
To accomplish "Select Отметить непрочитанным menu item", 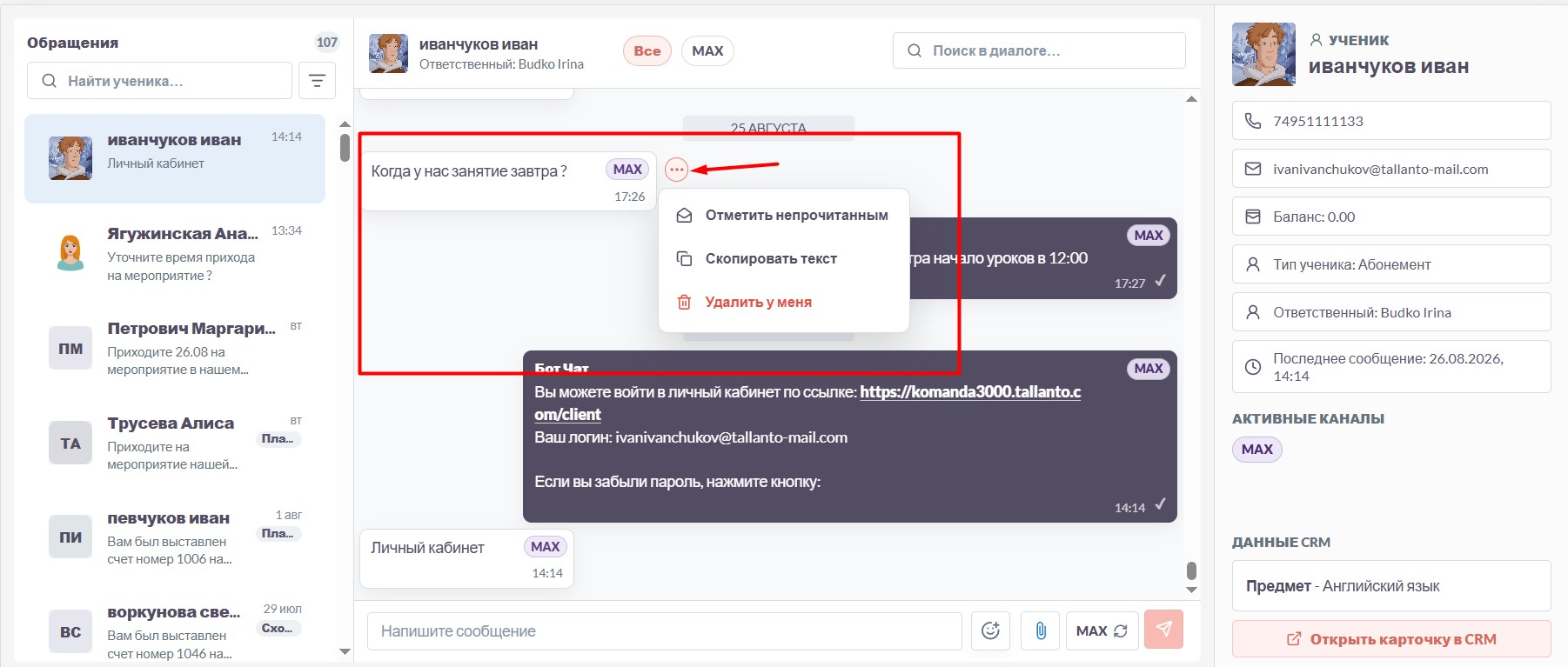I will 783,215.
